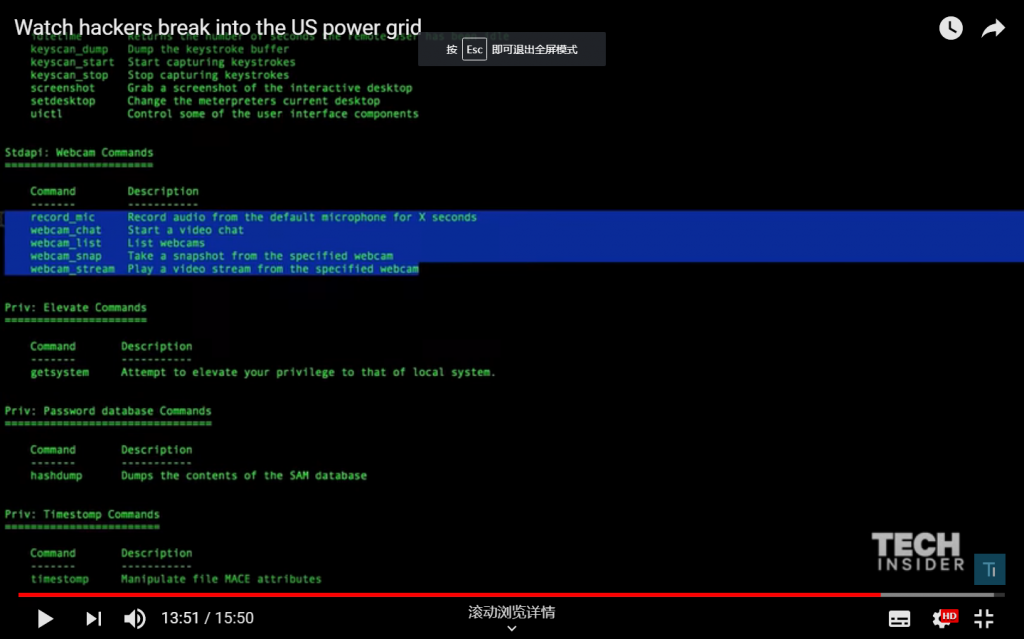Screen dimensions: 1024x639
Task: Click the red video progress bar
Action: pyautogui.click(x=449, y=595)
